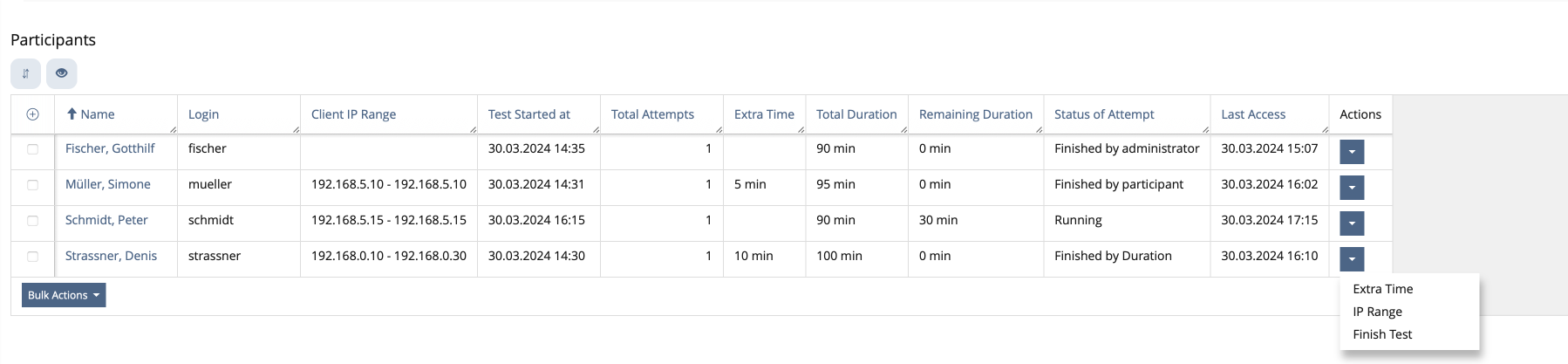Tick the checkbox for Schmidt, Peter

click(32, 221)
